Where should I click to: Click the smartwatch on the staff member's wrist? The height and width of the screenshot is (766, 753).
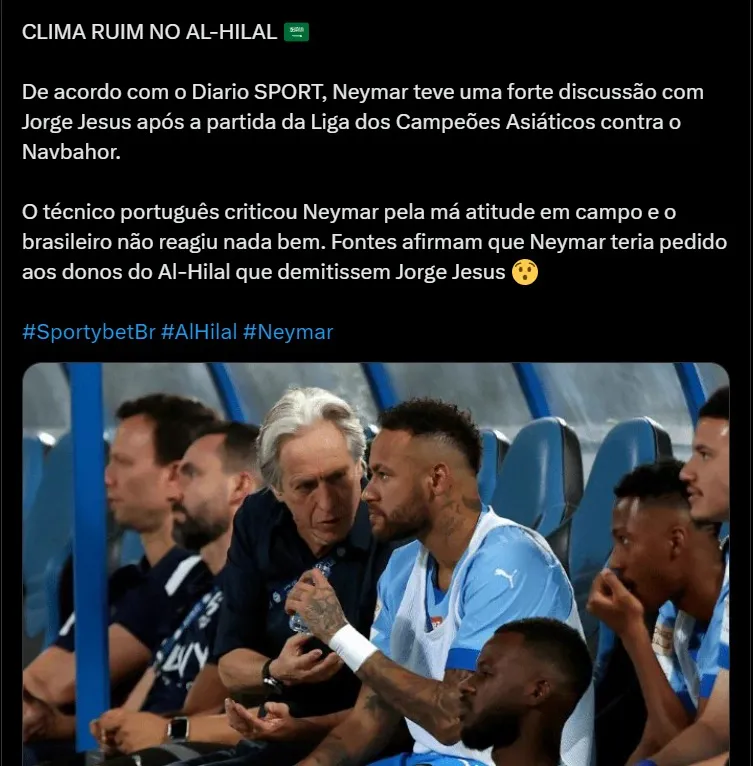tap(178, 728)
